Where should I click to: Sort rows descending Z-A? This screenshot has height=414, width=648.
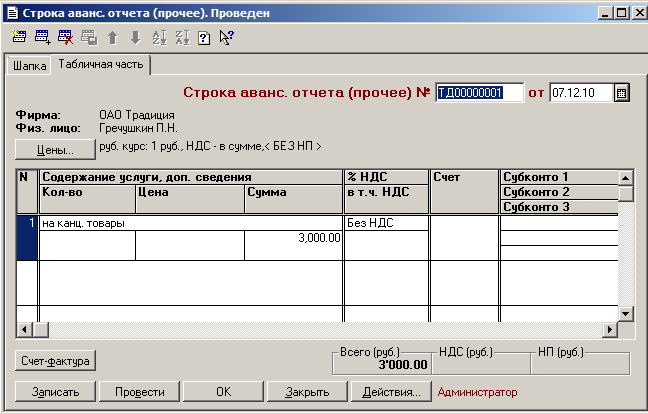(x=181, y=38)
